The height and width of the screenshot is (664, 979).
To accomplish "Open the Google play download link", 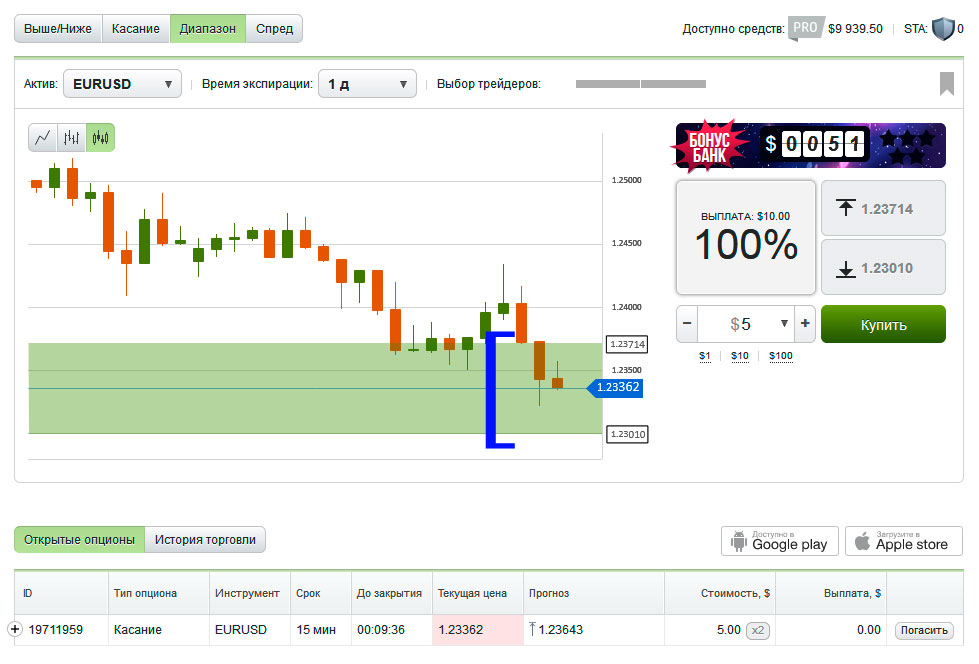I will (x=780, y=541).
